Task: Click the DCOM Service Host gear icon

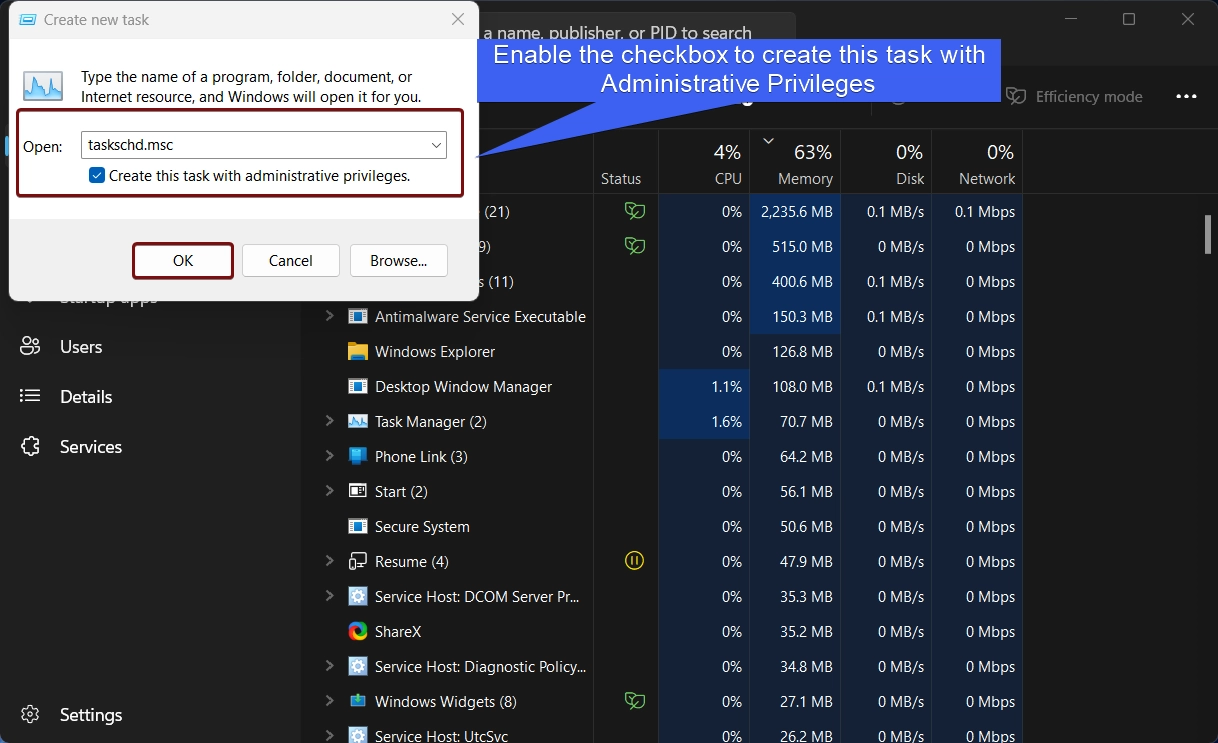Action: 358,596
